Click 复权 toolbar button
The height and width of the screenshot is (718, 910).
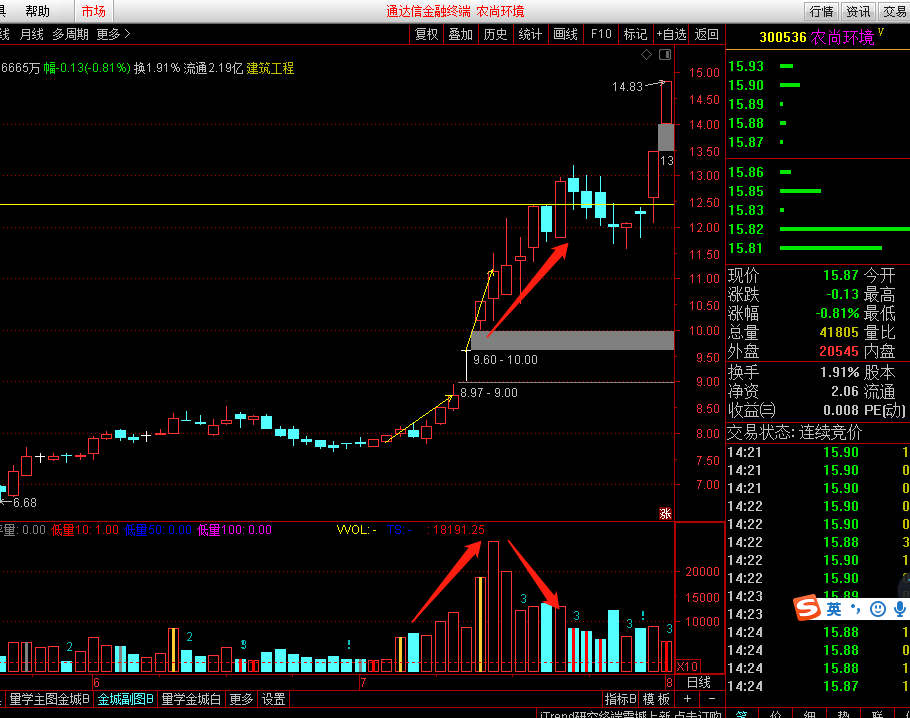click(427, 34)
